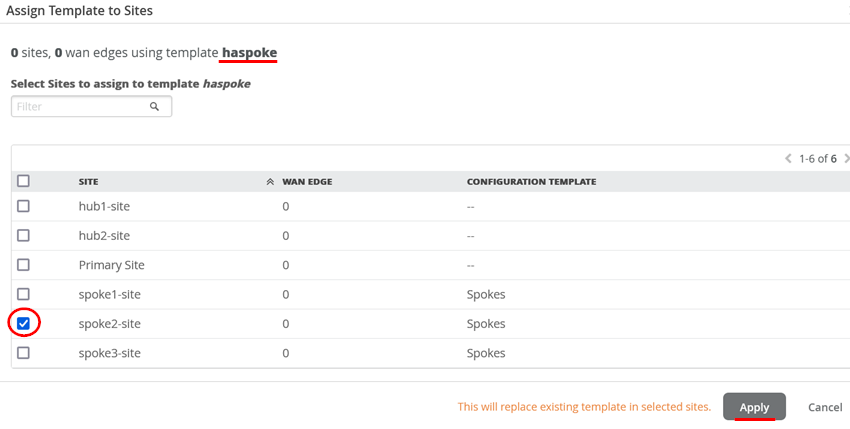Viewport: 850px width, 429px height.
Task: Go to next page of sites
Action: point(846,158)
